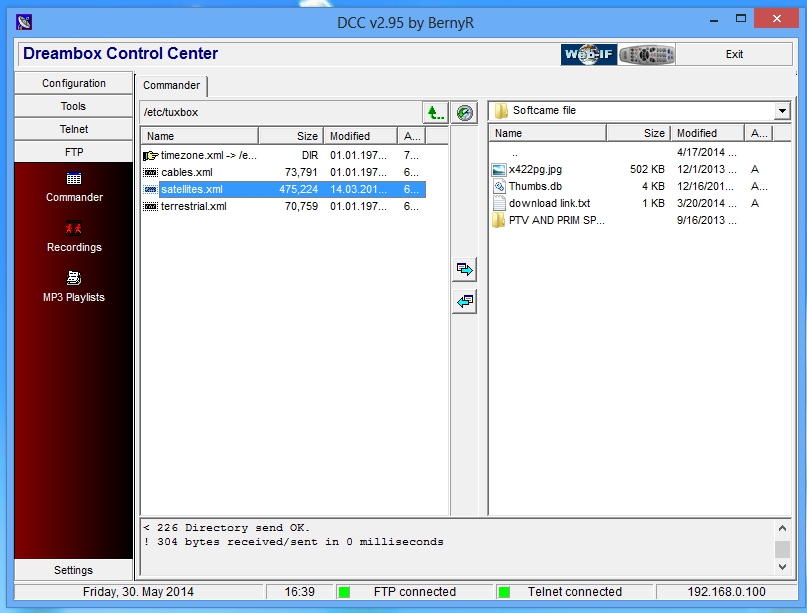The image size is (807, 613).
Task: Transfer file to the right pane
Action: coord(464,269)
